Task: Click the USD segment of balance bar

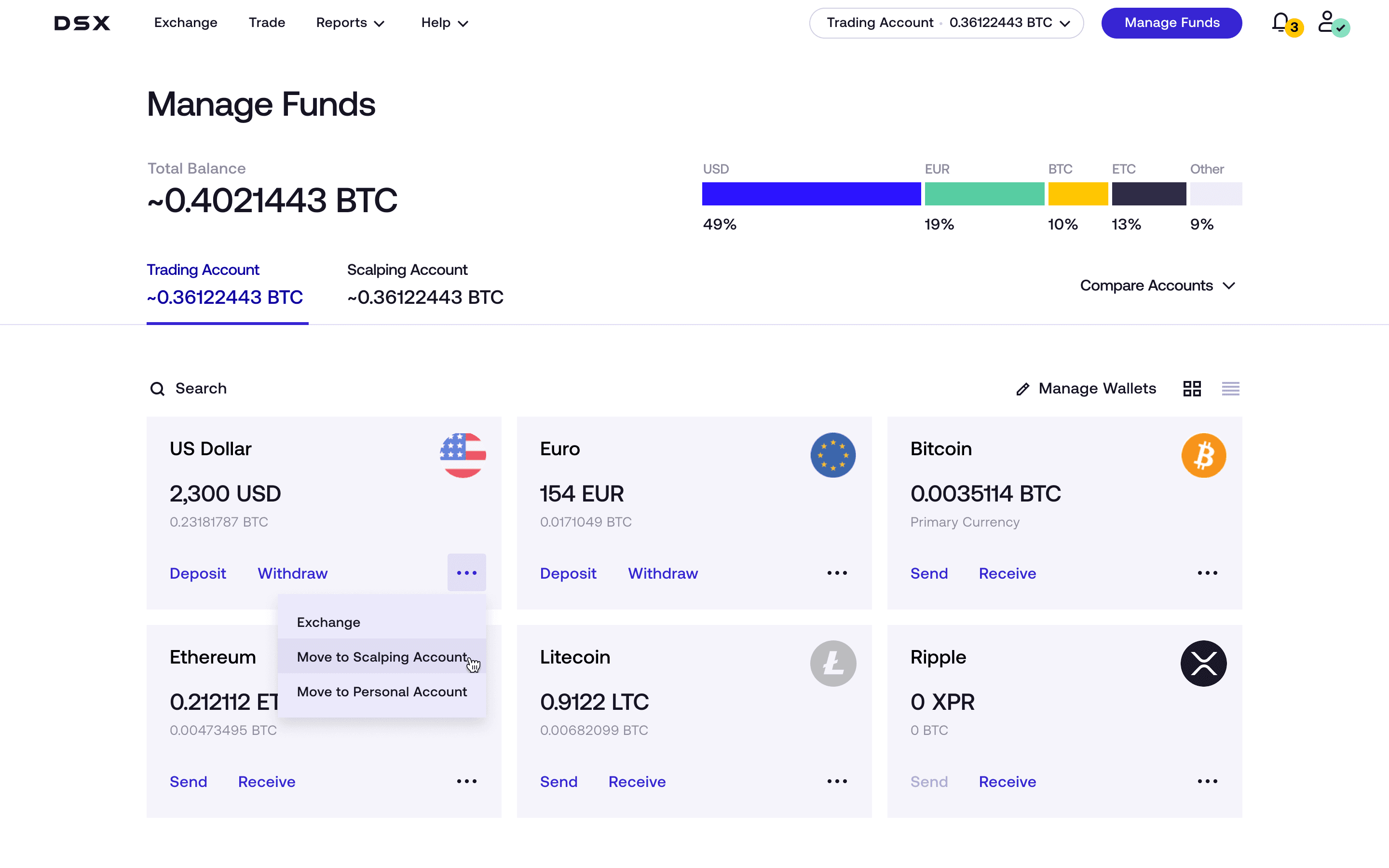Action: pyautogui.click(x=811, y=193)
